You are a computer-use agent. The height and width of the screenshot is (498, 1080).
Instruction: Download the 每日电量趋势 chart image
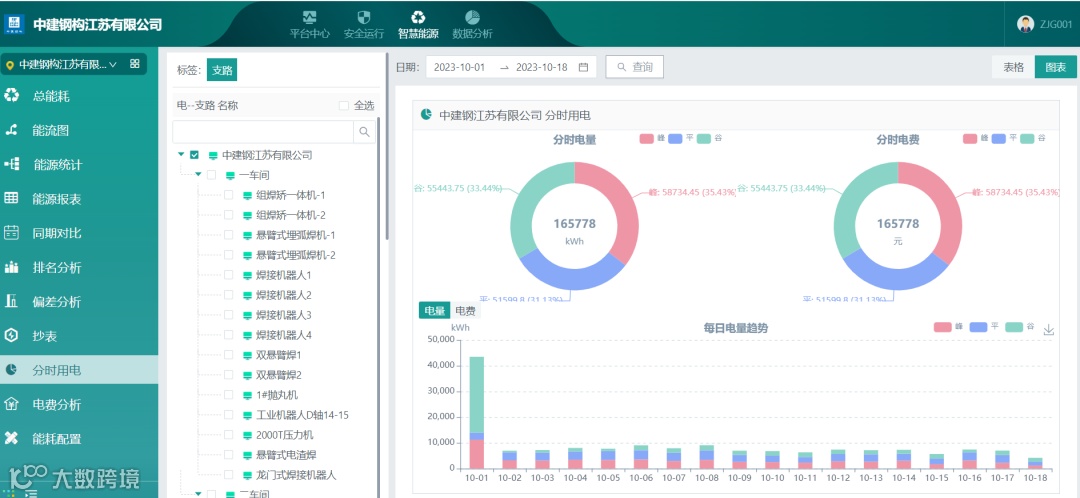(x=1049, y=329)
